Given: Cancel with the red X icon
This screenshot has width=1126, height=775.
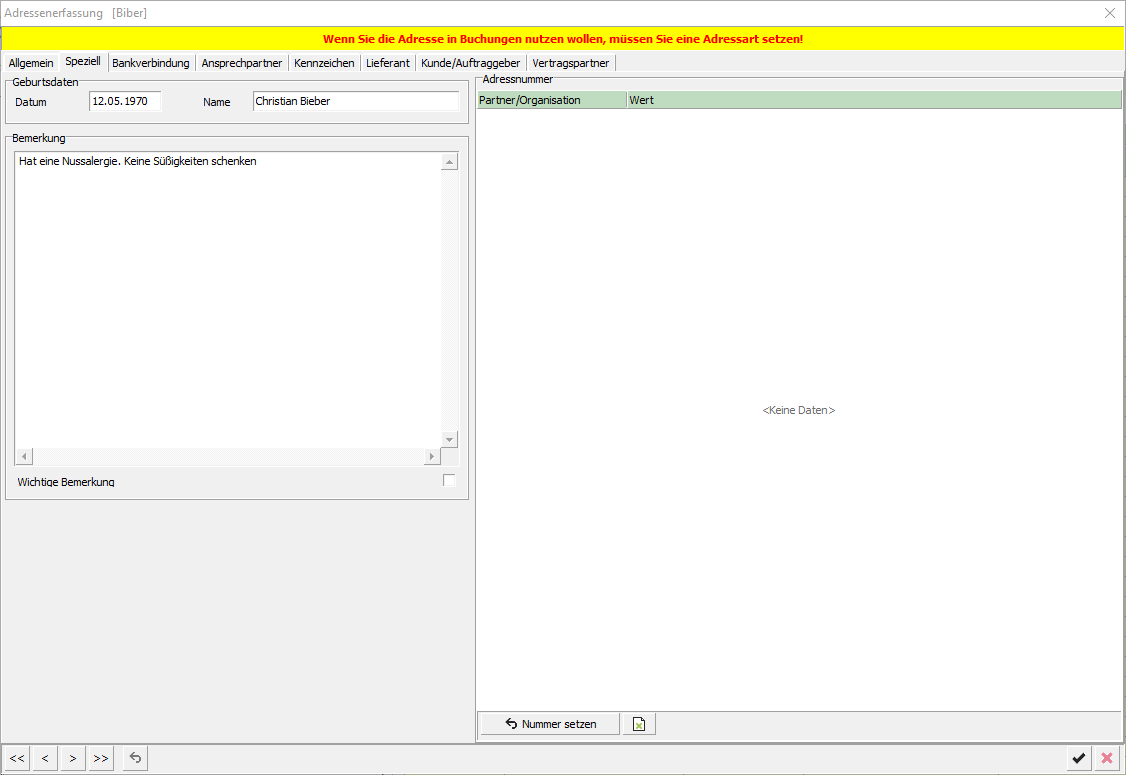Looking at the screenshot, I should (x=1106, y=758).
